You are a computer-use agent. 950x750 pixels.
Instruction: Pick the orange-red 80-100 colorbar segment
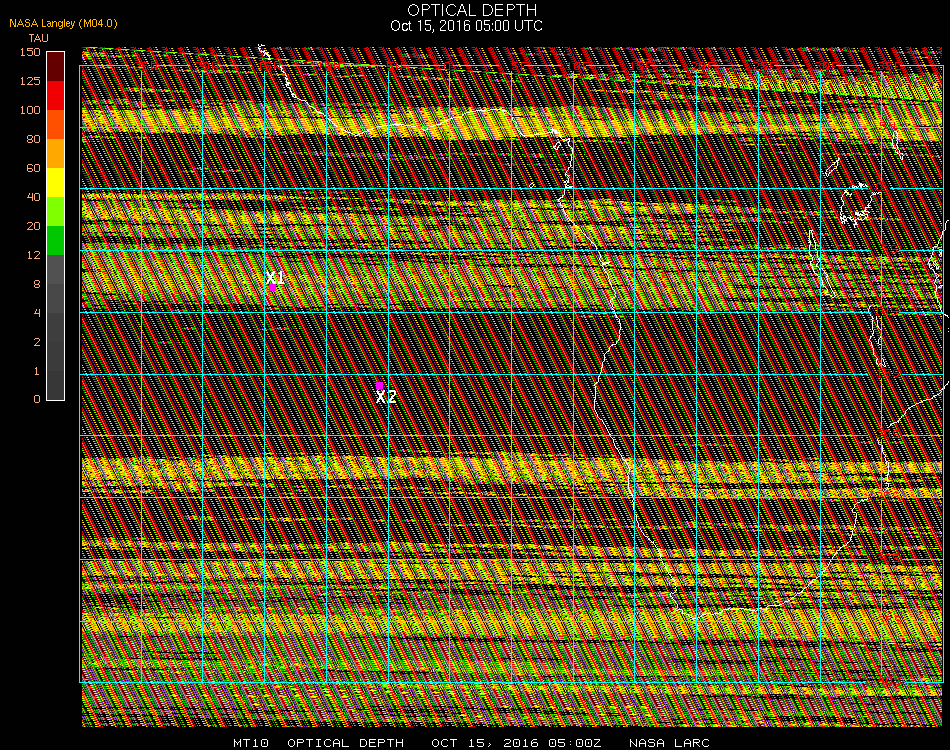[x=55, y=125]
